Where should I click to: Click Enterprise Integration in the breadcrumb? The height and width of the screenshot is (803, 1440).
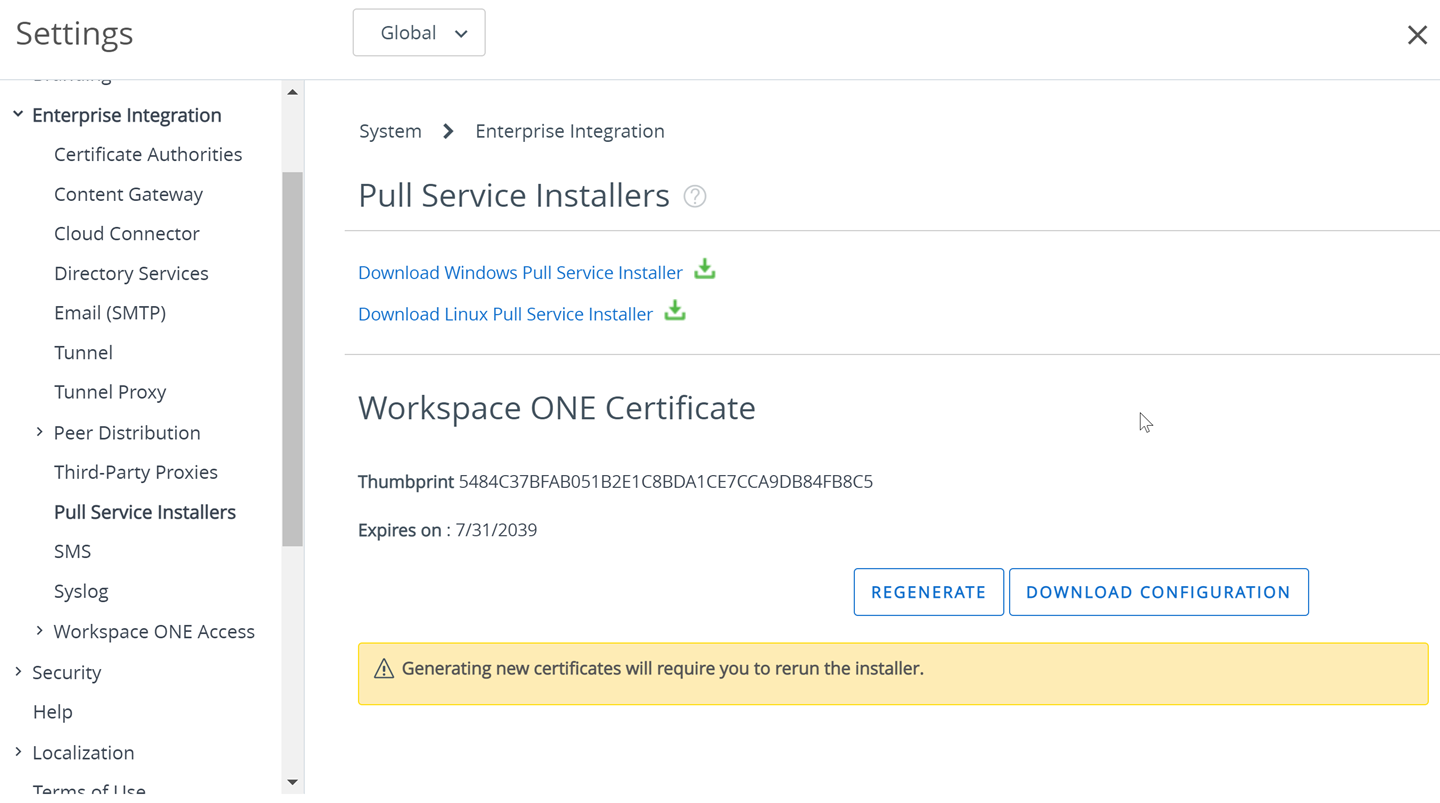[570, 131]
